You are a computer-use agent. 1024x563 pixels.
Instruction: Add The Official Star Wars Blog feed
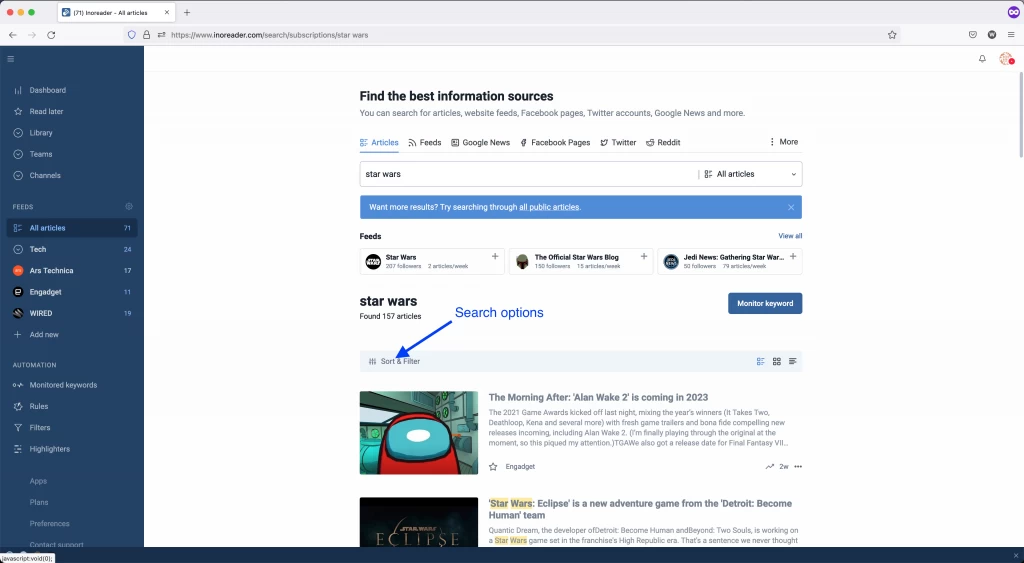click(644, 257)
